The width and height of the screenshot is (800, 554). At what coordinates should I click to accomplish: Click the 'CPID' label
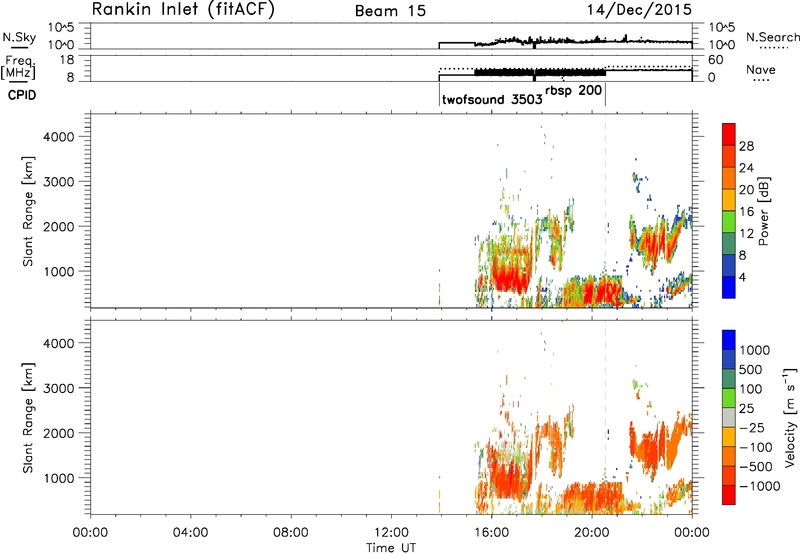[22, 95]
